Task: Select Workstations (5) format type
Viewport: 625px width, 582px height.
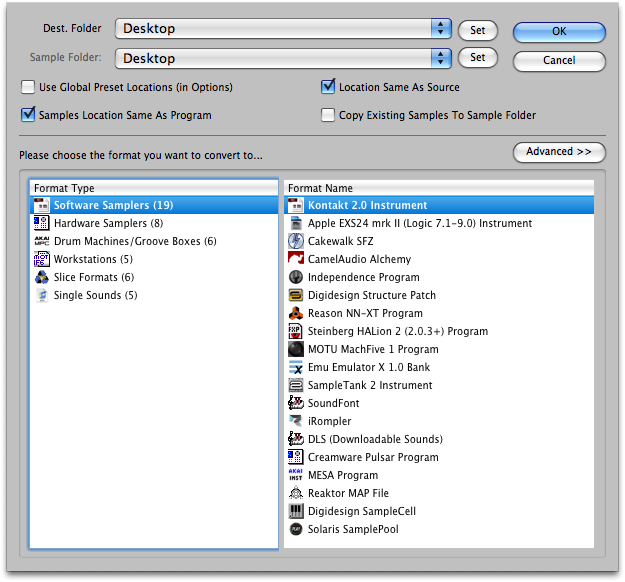Action: point(85,259)
